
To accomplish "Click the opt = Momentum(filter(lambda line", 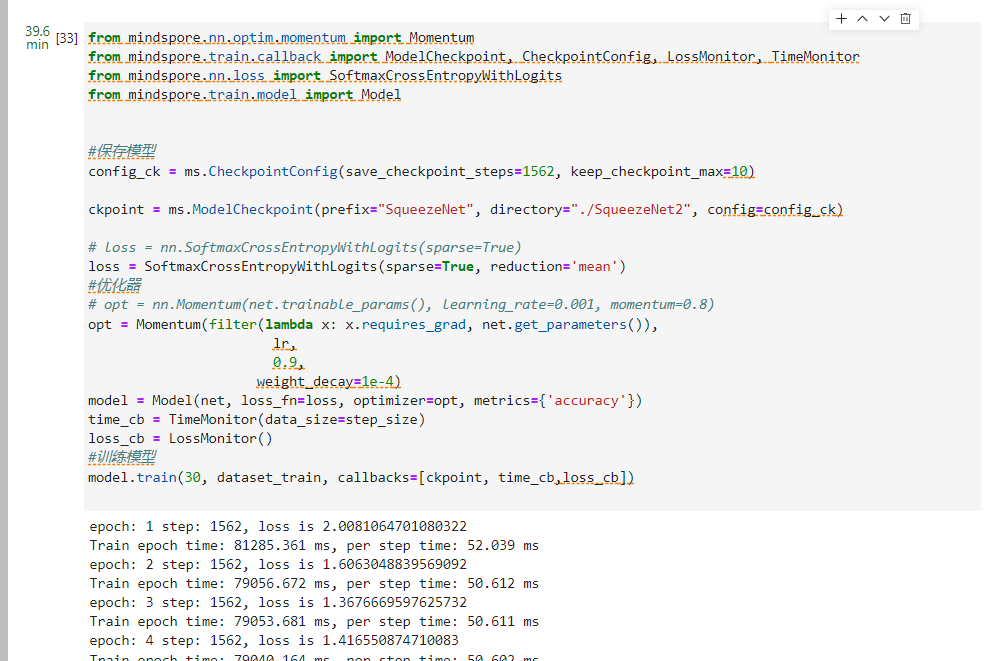I will pos(373,325).
